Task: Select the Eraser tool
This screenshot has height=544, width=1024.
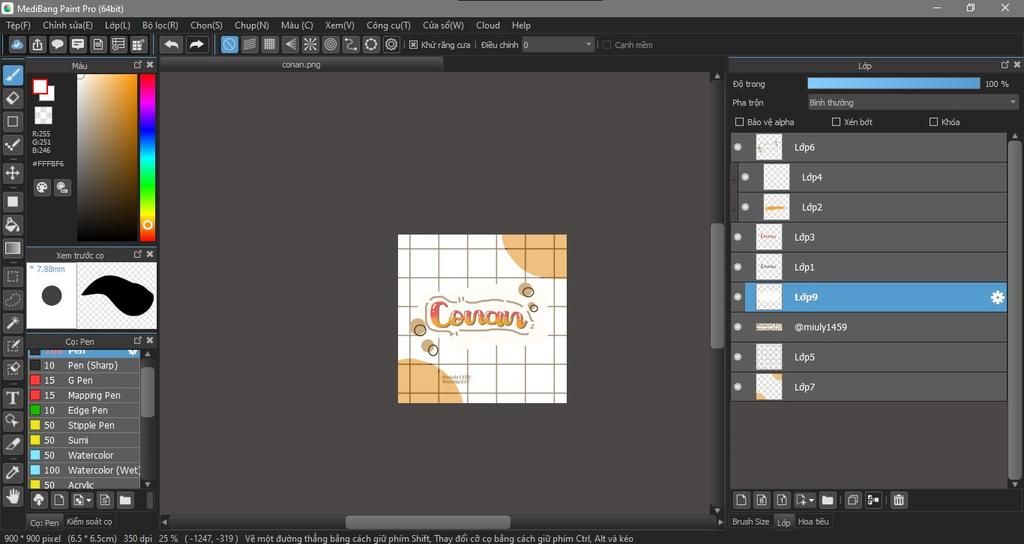Action: coord(12,98)
